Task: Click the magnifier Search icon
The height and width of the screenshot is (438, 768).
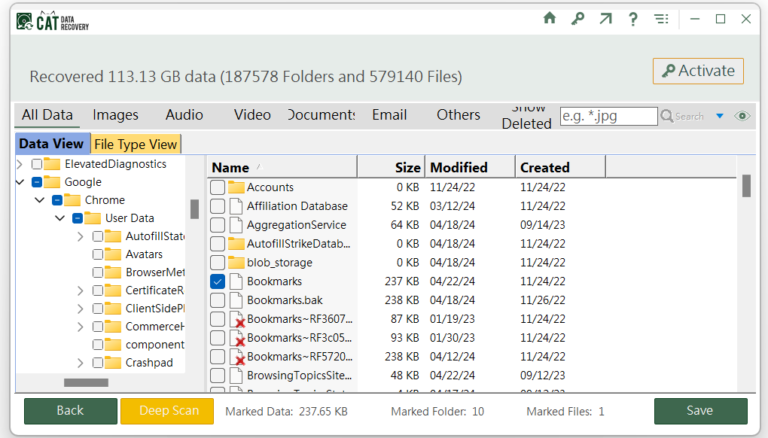Action: (667, 116)
